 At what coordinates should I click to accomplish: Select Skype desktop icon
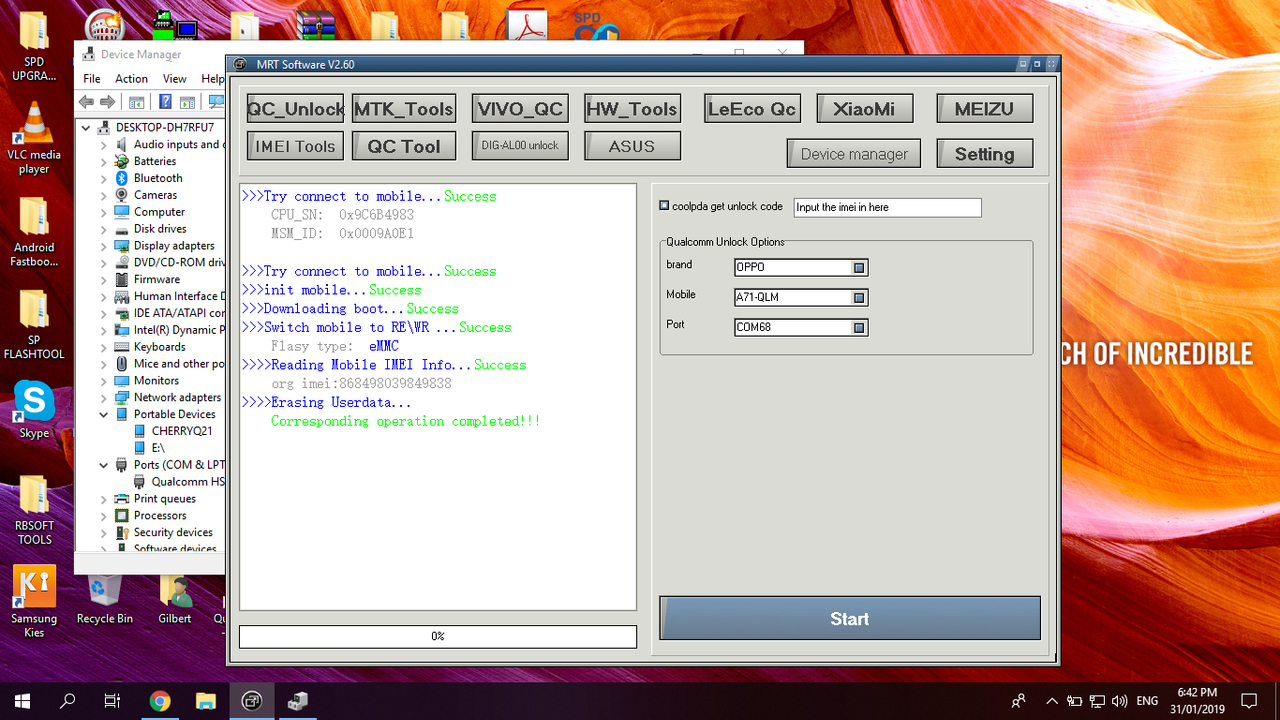[x=34, y=409]
